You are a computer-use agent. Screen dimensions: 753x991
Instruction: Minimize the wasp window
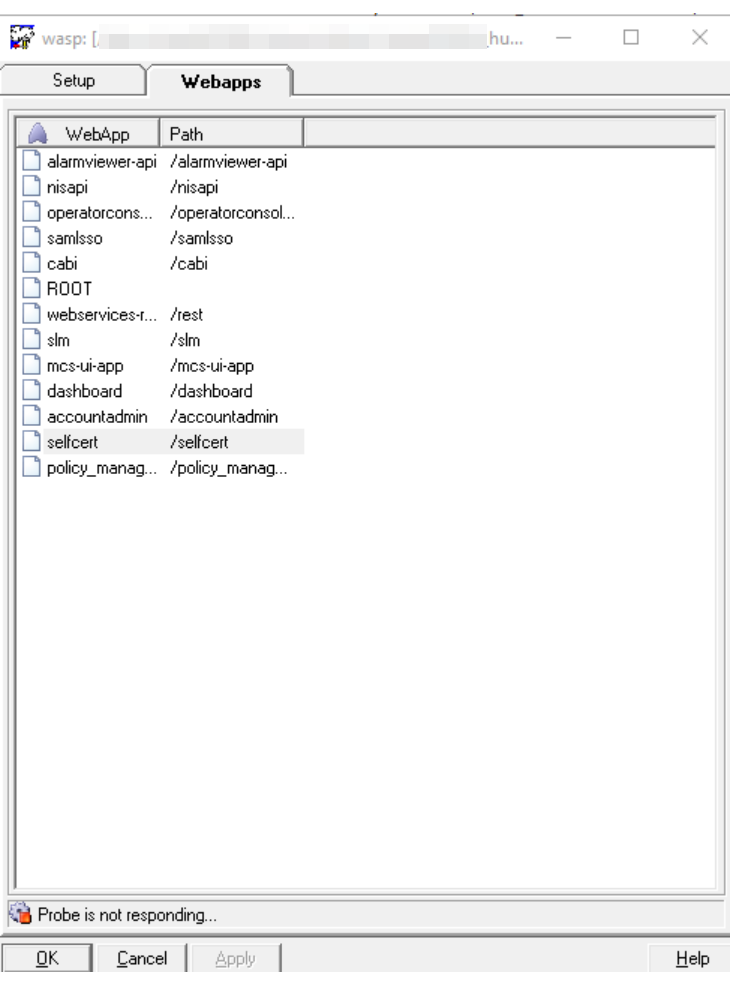563,38
